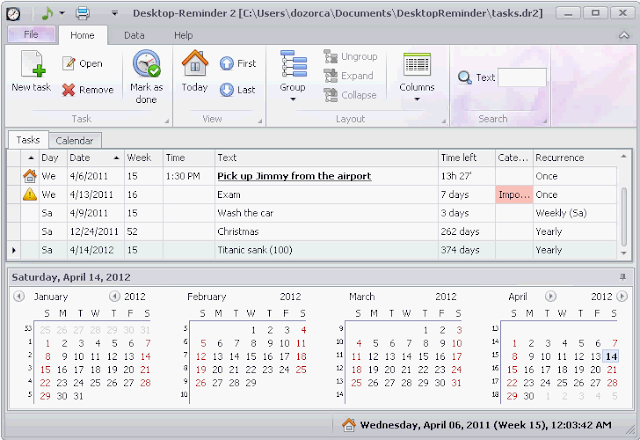The image size is (640, 440).
Task: Click date cell 4/13/2011
Action: 96,195
